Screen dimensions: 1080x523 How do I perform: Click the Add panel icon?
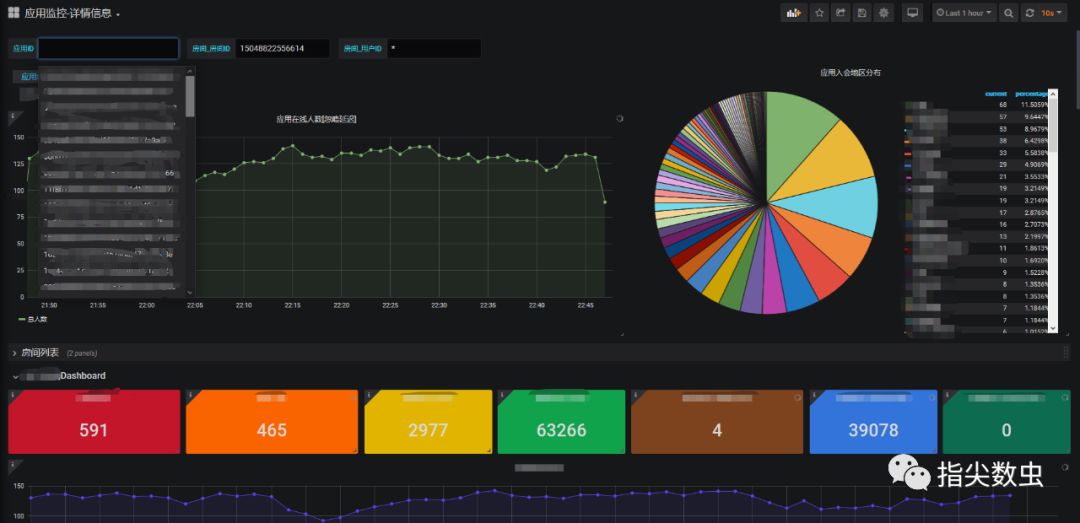(793, 13)
